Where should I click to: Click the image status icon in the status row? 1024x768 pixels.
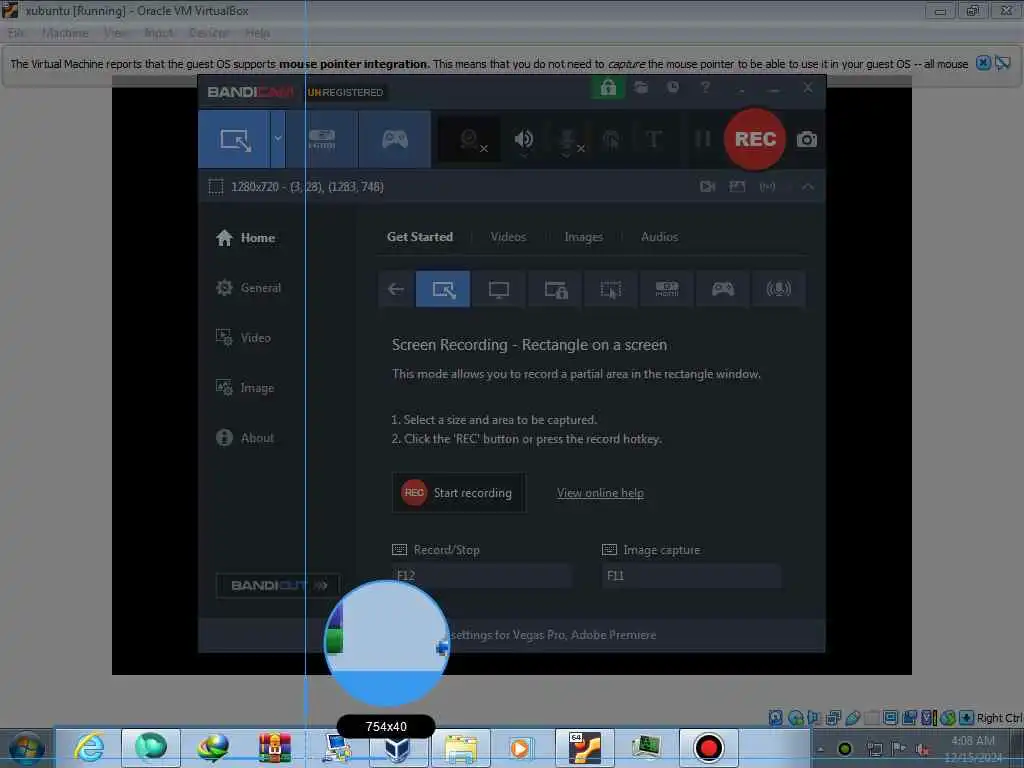pyautogui.click(x=737, y=187)
